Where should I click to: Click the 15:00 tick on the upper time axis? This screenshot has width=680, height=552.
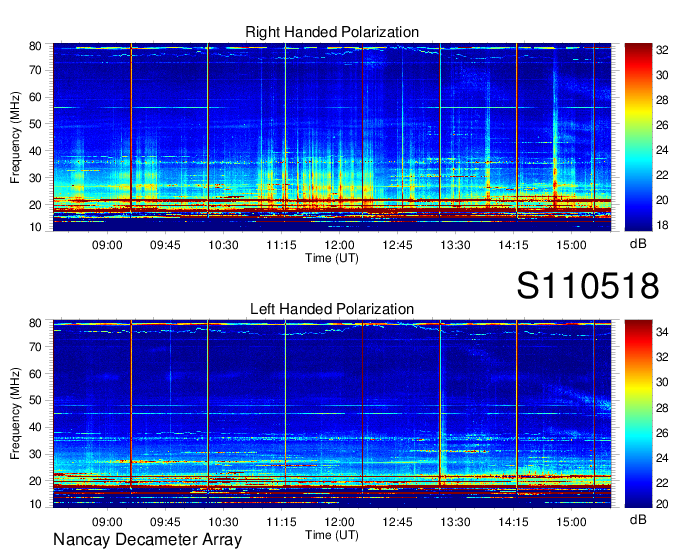571,245
